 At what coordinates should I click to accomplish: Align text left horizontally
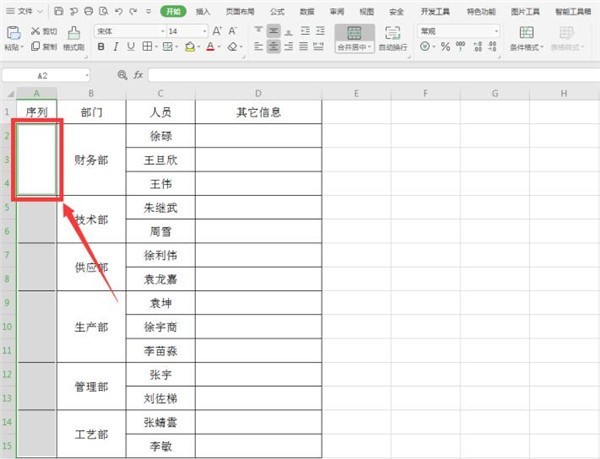pyautogui.click(x=259, y=47)
